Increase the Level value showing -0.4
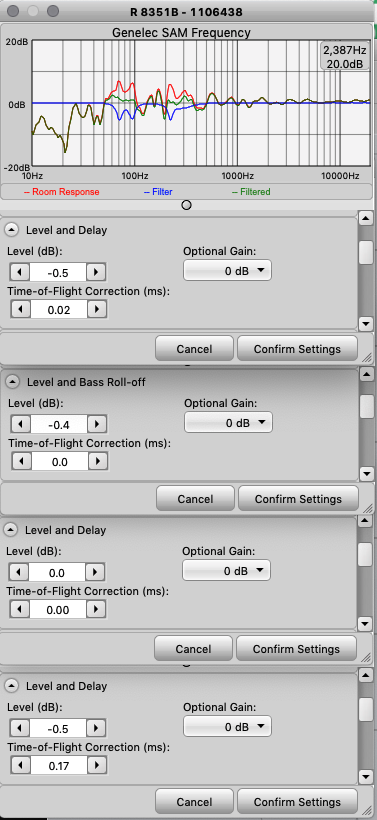The height and width of the screenshot is (820, 377). tap(97, 424)
